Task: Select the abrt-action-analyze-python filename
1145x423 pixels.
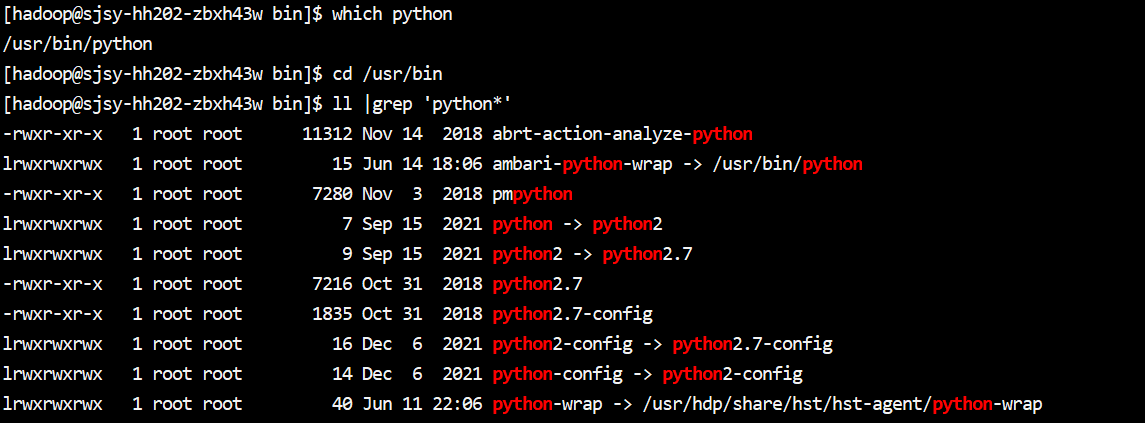Action: click(x=622, y=134)
